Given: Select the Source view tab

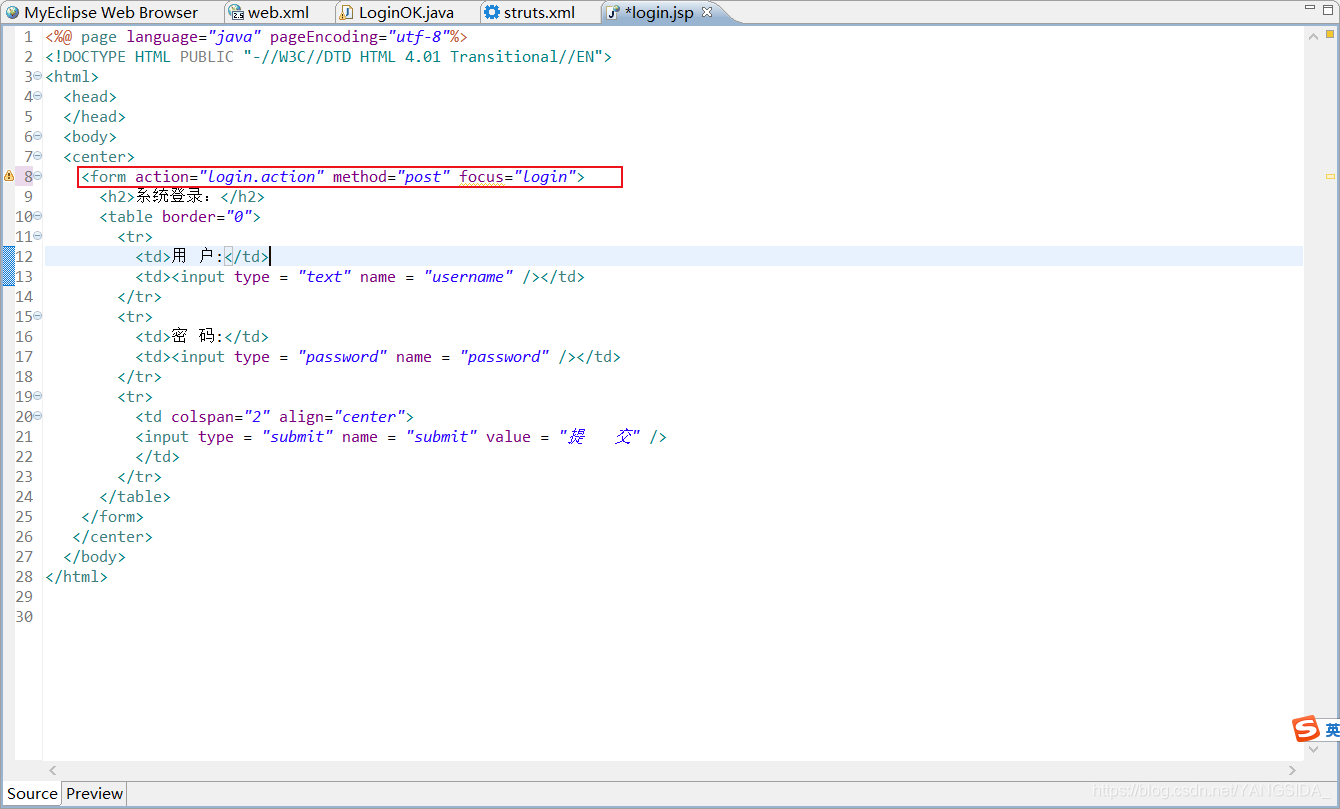Looking at the screenshot, I should (x=32, y=794).
